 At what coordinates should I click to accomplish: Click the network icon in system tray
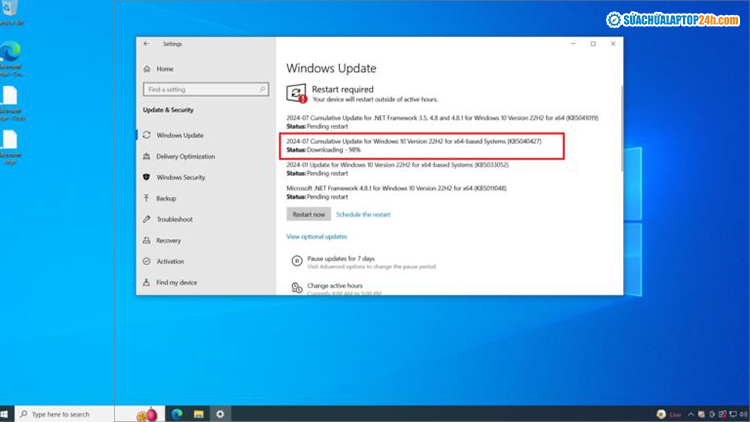pos(733,414)
